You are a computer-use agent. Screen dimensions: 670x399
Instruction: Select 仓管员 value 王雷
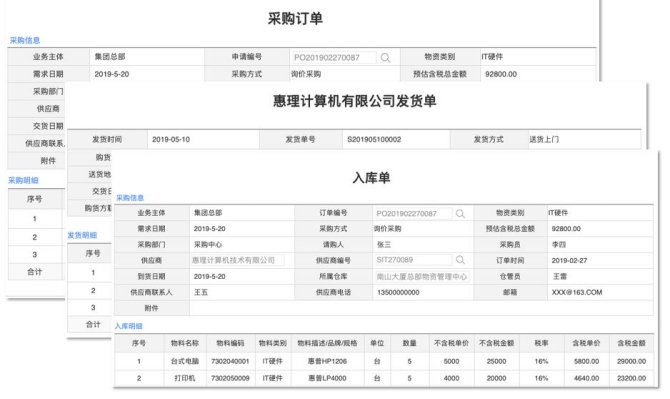point(560,276)
